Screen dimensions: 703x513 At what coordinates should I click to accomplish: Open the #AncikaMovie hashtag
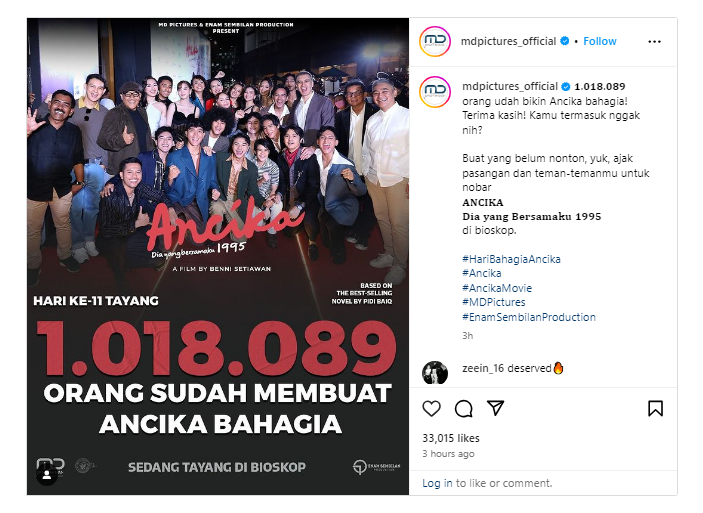[497, 288]
